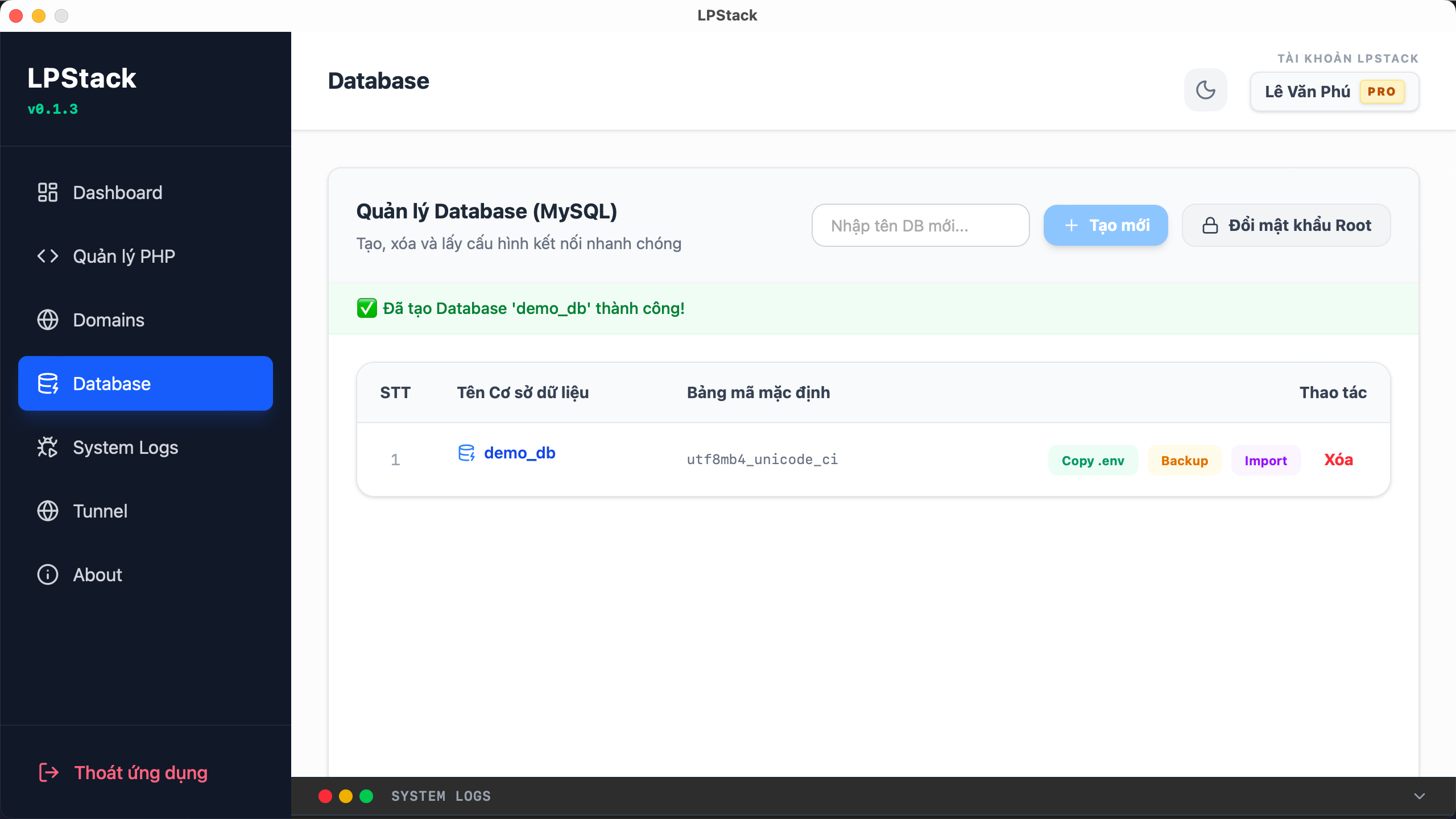Open the demo_db database link
This screenshot has width=1456, height=819.
519,453
